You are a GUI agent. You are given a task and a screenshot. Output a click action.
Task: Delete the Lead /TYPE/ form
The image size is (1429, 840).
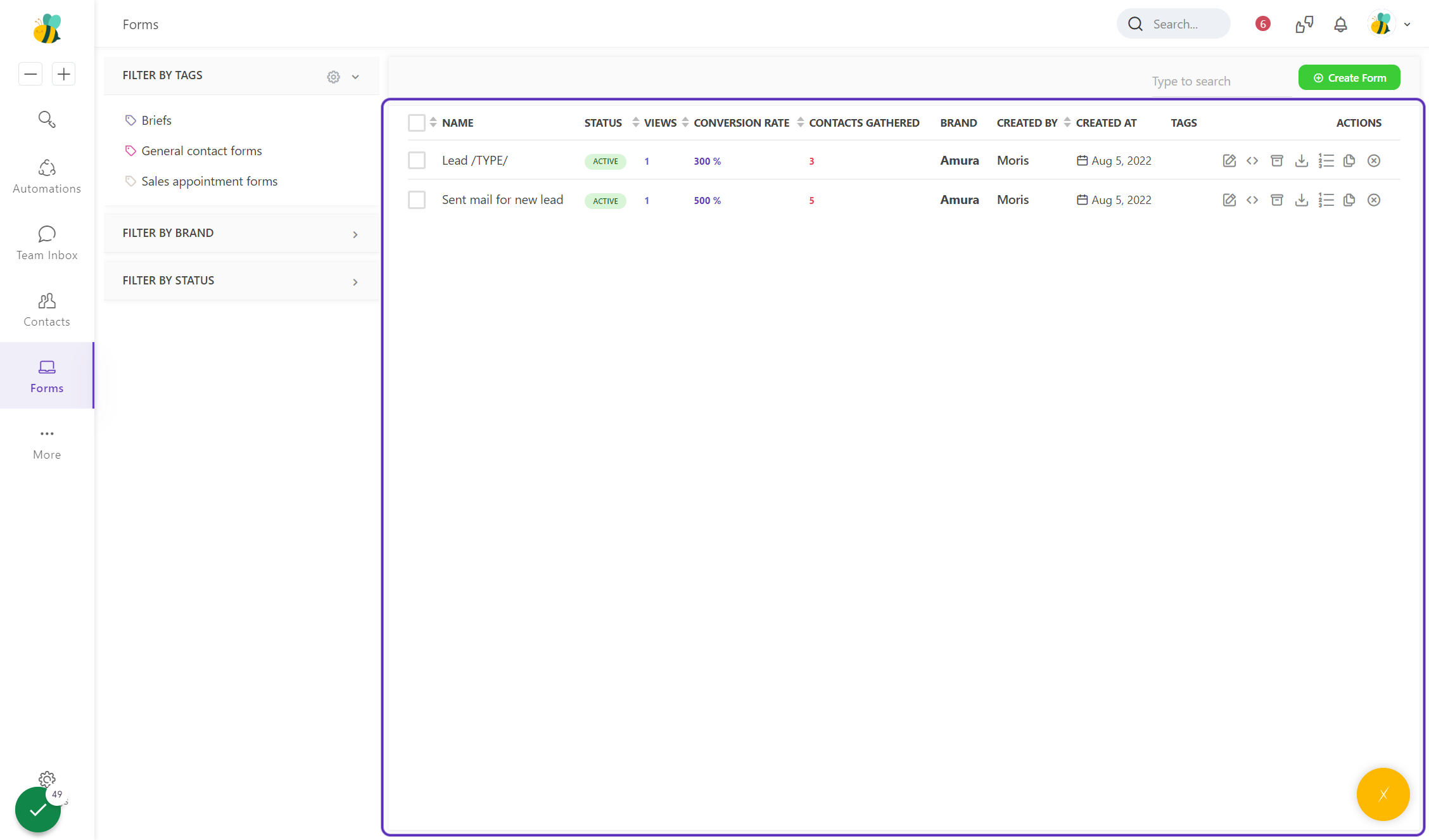(x=1374, y=161)
